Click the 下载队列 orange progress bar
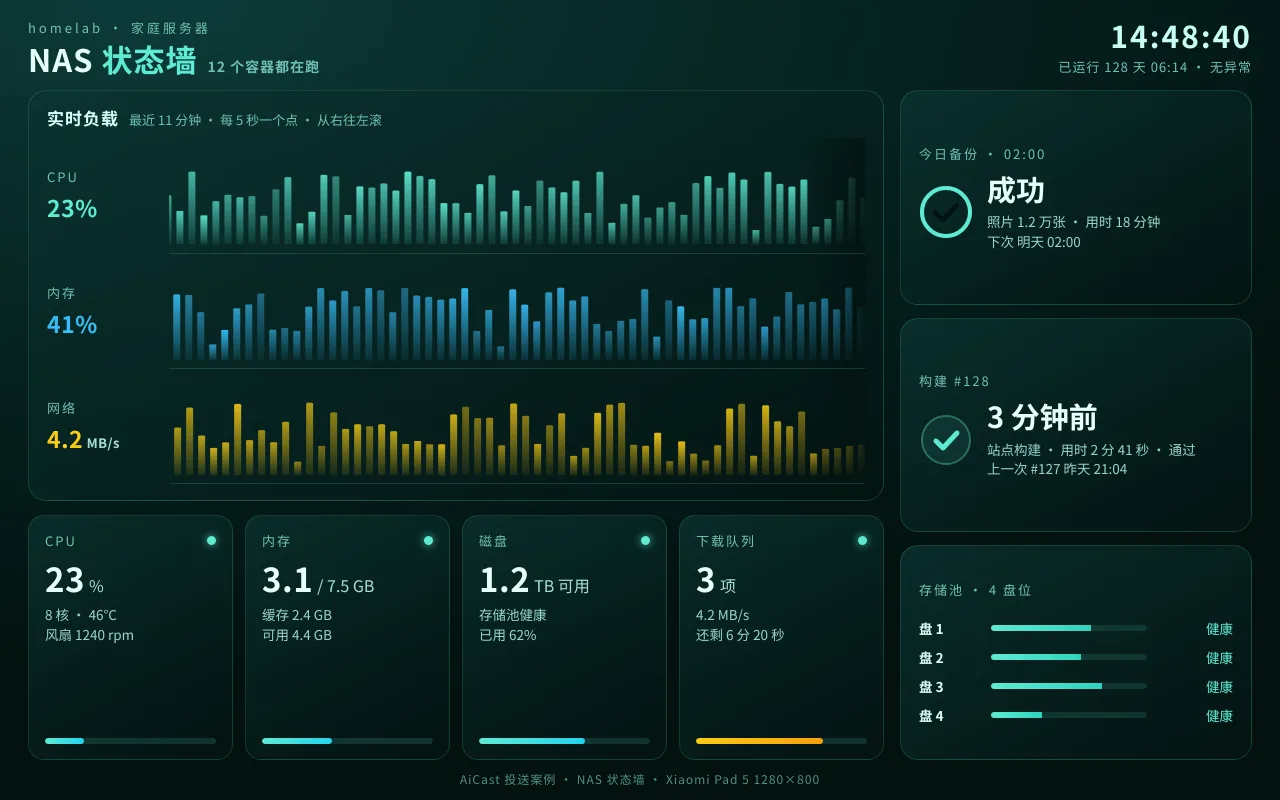Image resolution: width=1280 pixels, height=800 pixels. point(781,741)
